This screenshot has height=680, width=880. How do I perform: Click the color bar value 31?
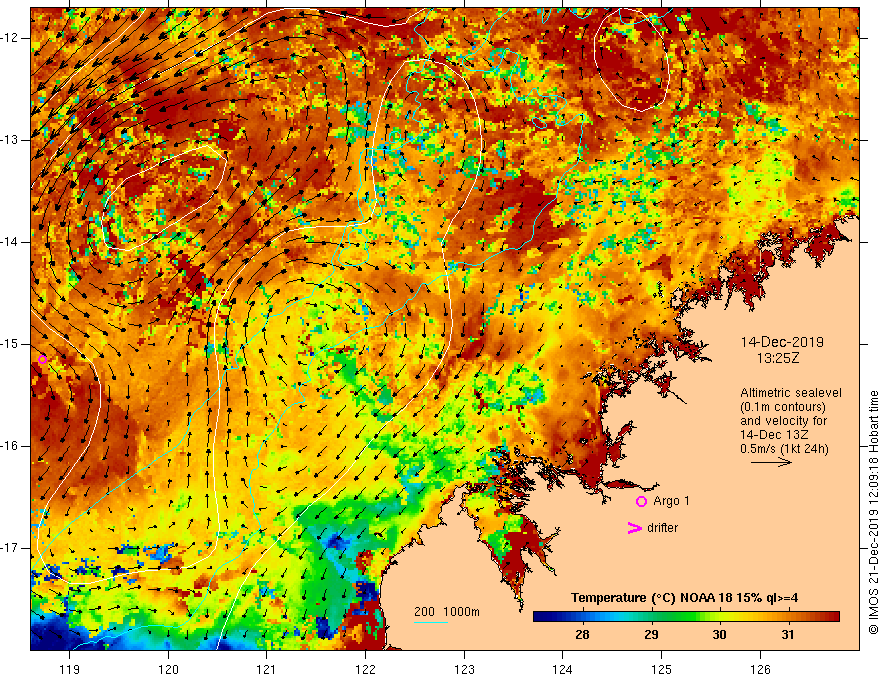click(788, 635)
